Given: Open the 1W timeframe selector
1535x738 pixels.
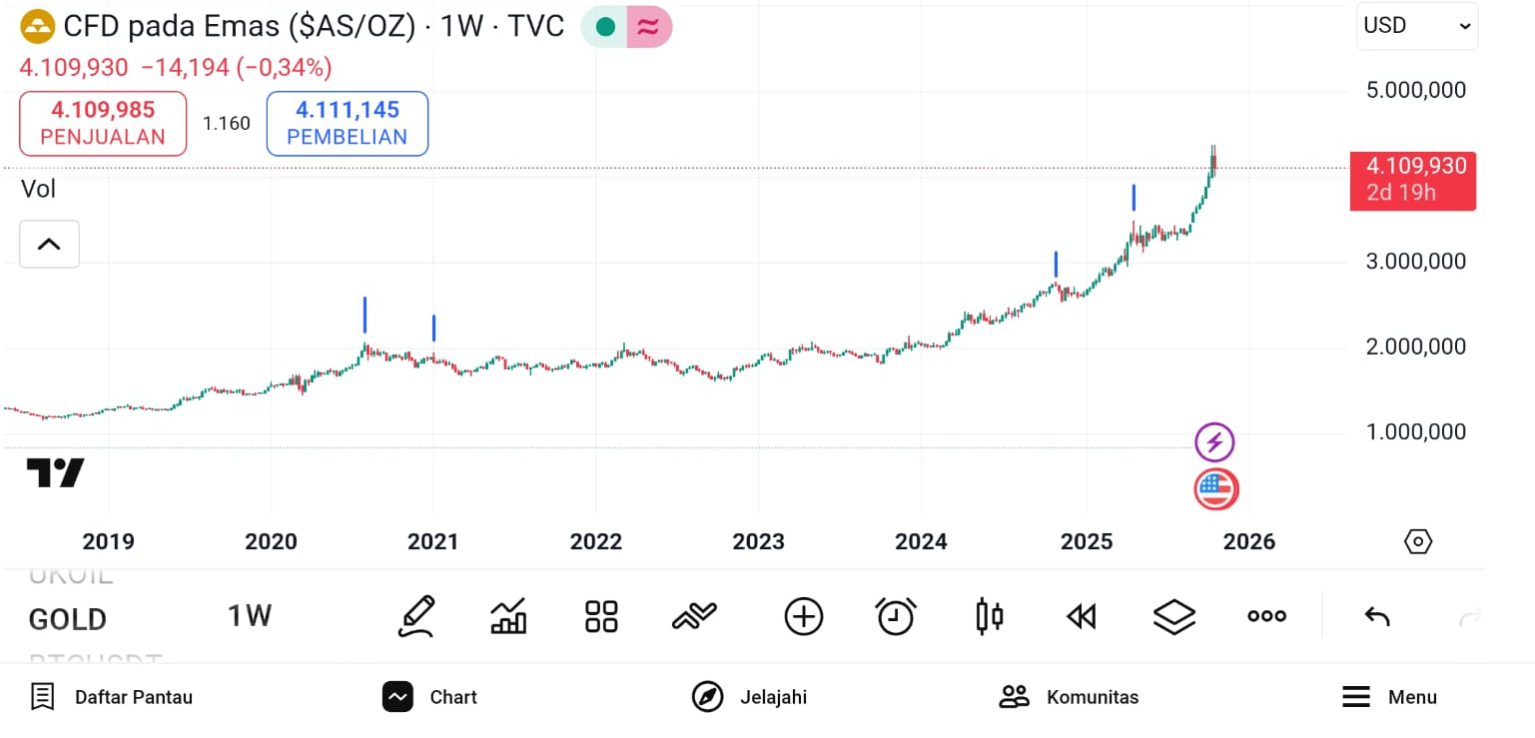Looking at the screenshot, I should point(249,616).
